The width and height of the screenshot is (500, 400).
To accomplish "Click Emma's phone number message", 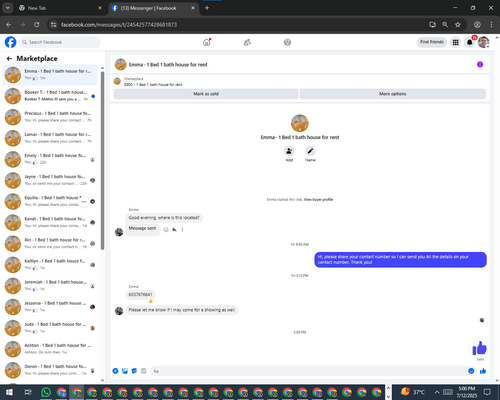I will click(x=140, y=295).
